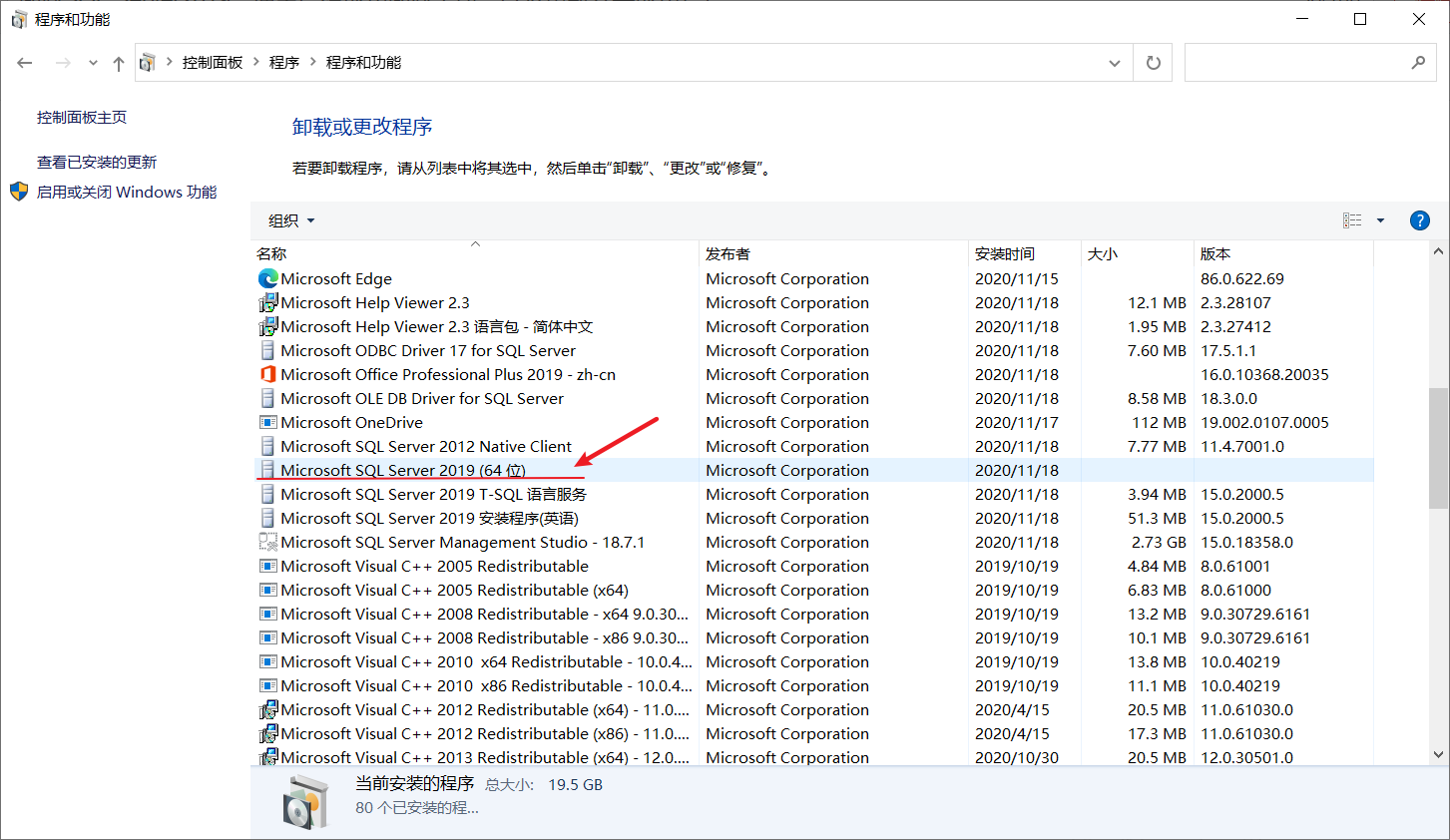
Task: Click the SQL Server 2019 安装程序(英语) icon
Action: click(x=267, y=518)
